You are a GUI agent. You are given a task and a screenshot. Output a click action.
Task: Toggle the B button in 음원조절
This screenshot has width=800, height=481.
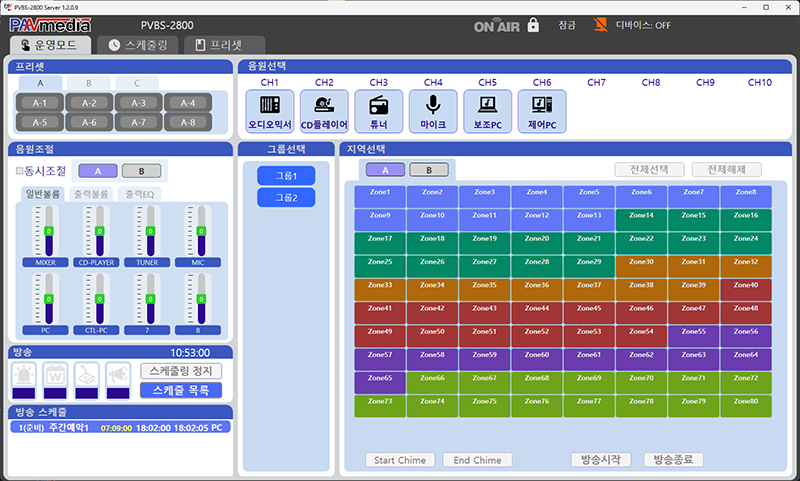tap(141, 171)
